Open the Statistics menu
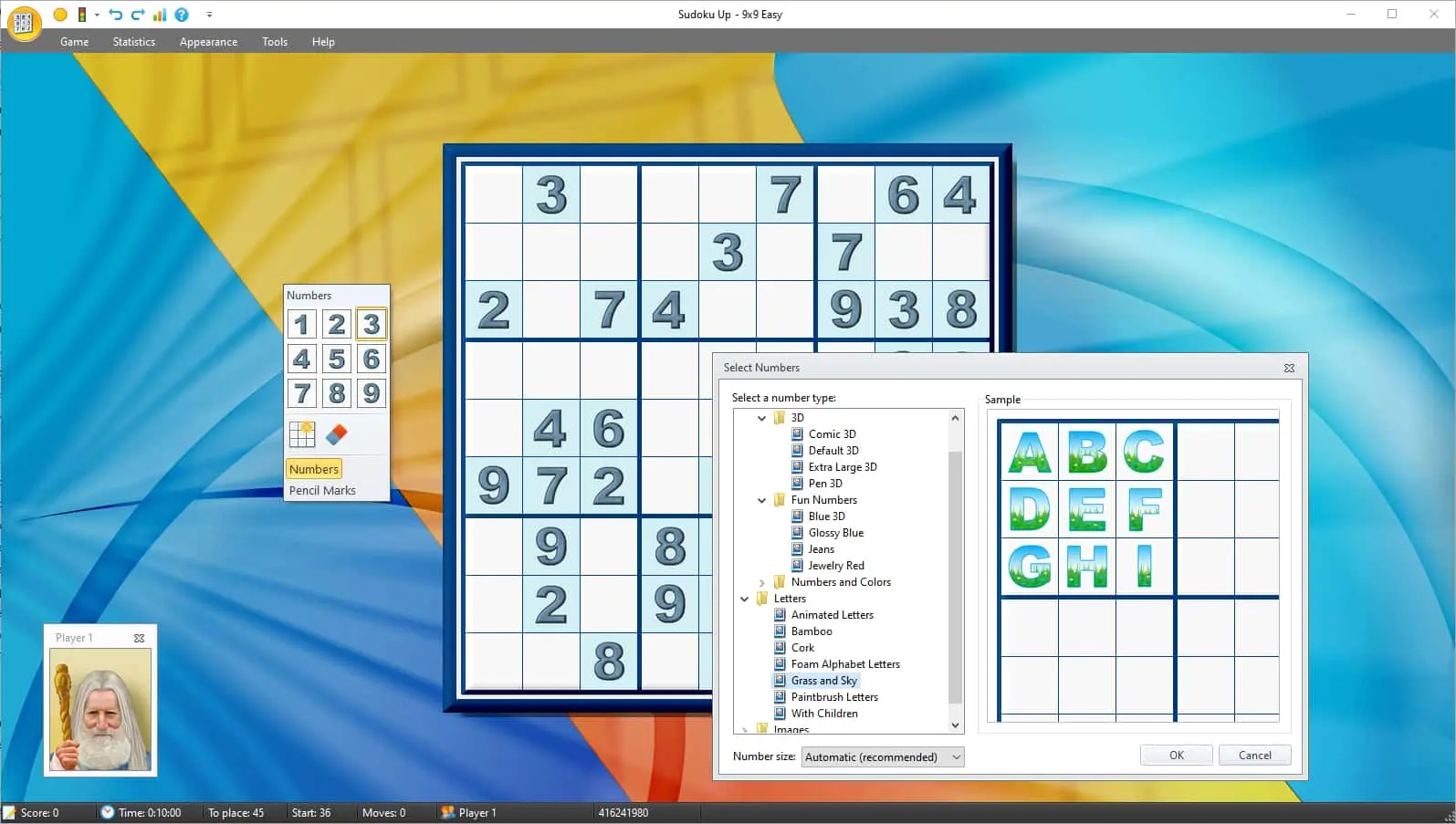This screenshot has width=1456, height=824. 134,42
